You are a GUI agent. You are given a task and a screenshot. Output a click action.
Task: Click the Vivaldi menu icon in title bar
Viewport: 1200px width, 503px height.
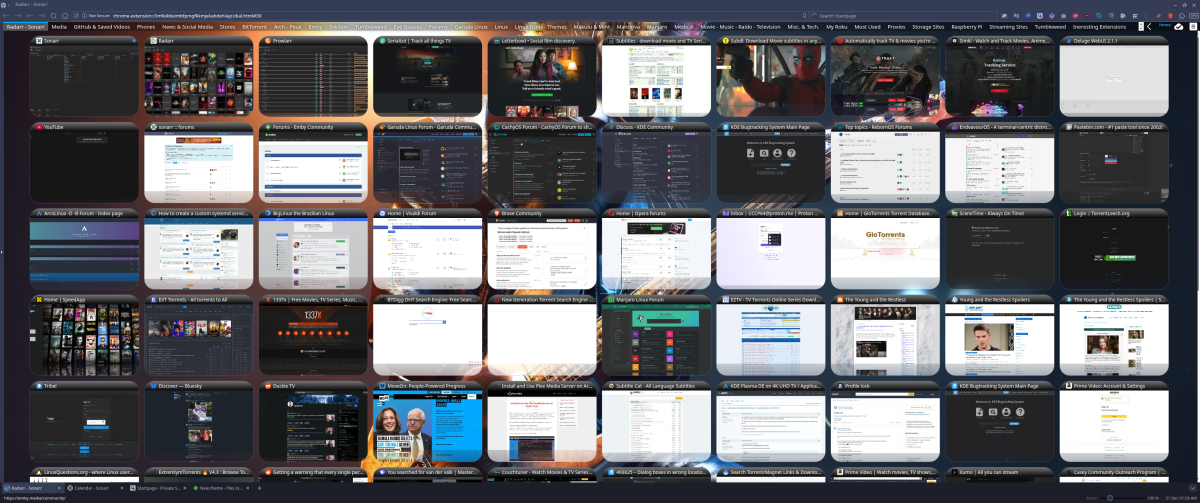coord(5,5)
